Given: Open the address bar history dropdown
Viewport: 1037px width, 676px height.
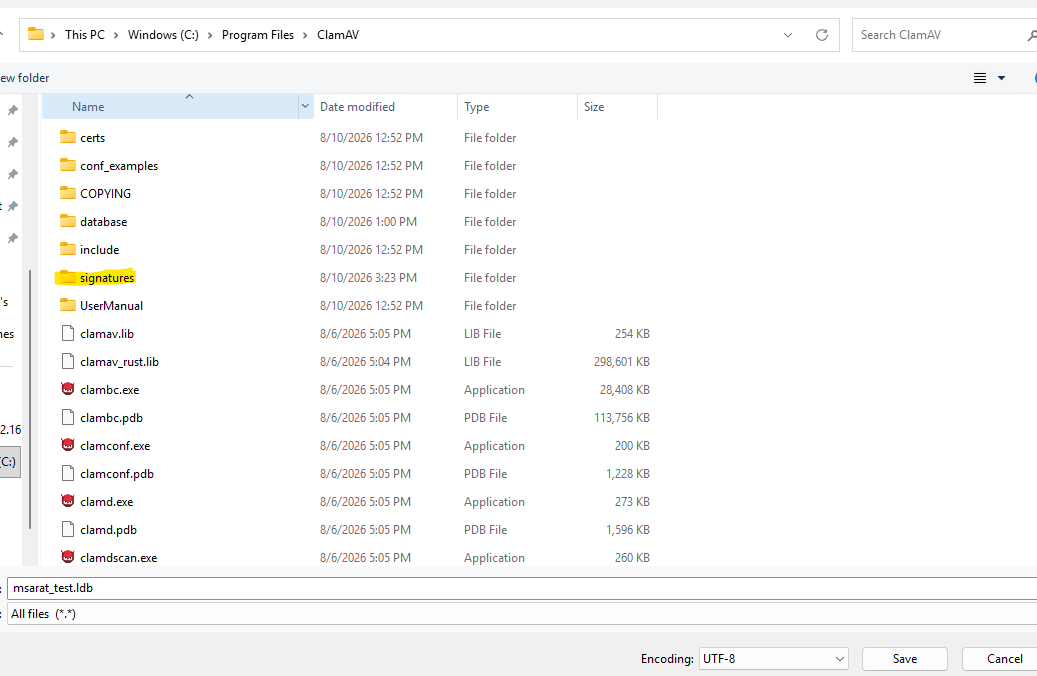Looking at the screenshot, I should click(x=788, y=35).
